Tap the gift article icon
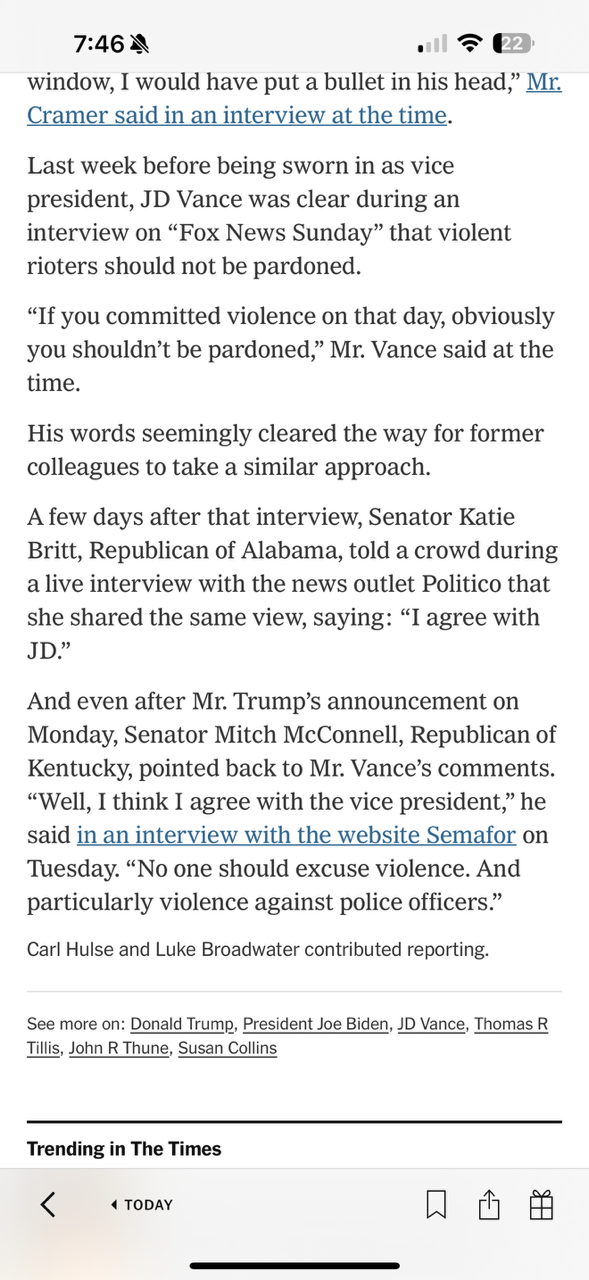This screenshot has width=589, height=1280. point(541,1205)
